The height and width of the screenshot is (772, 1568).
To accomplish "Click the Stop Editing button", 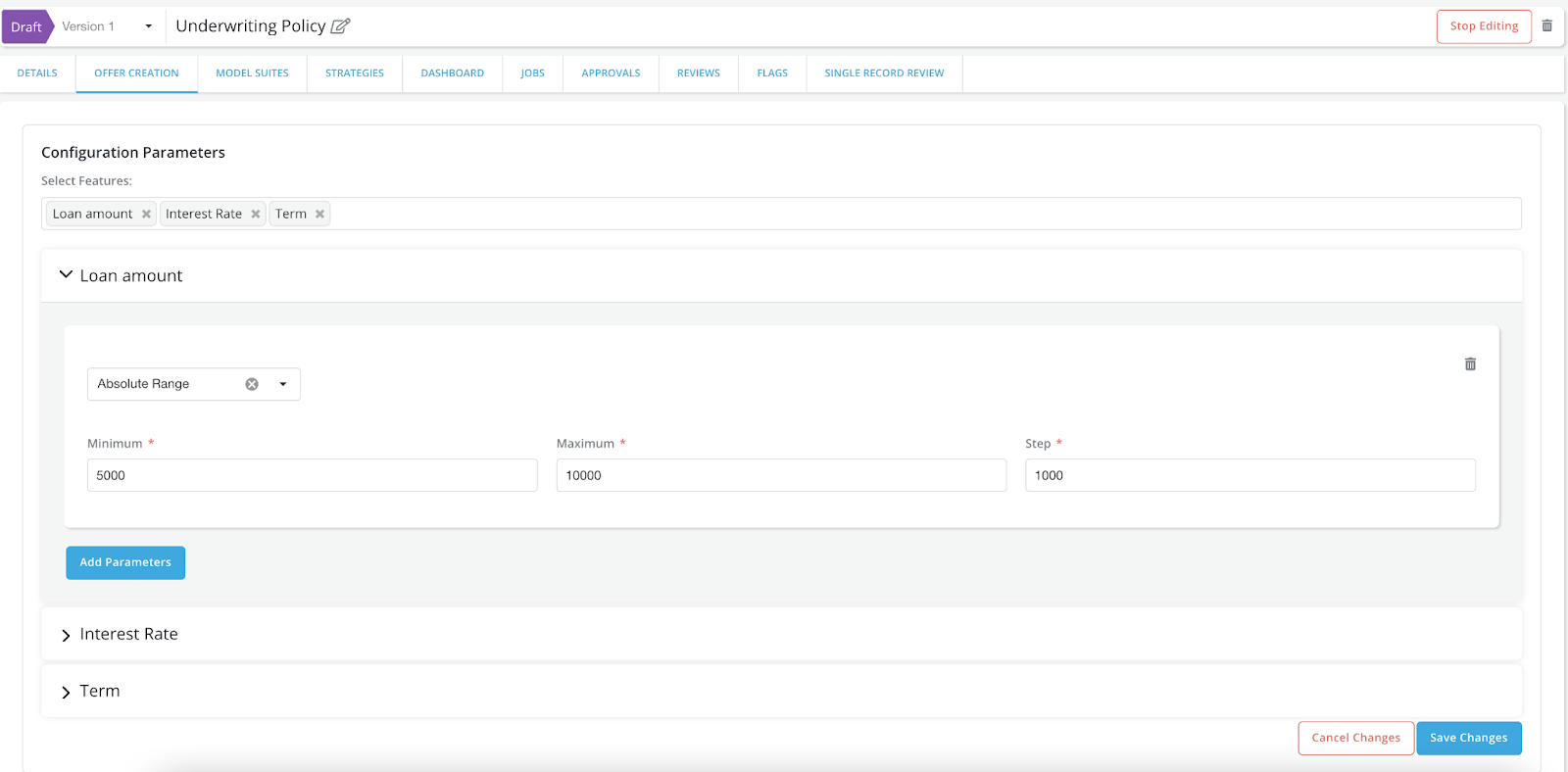I will click(x=1484, y=26).
